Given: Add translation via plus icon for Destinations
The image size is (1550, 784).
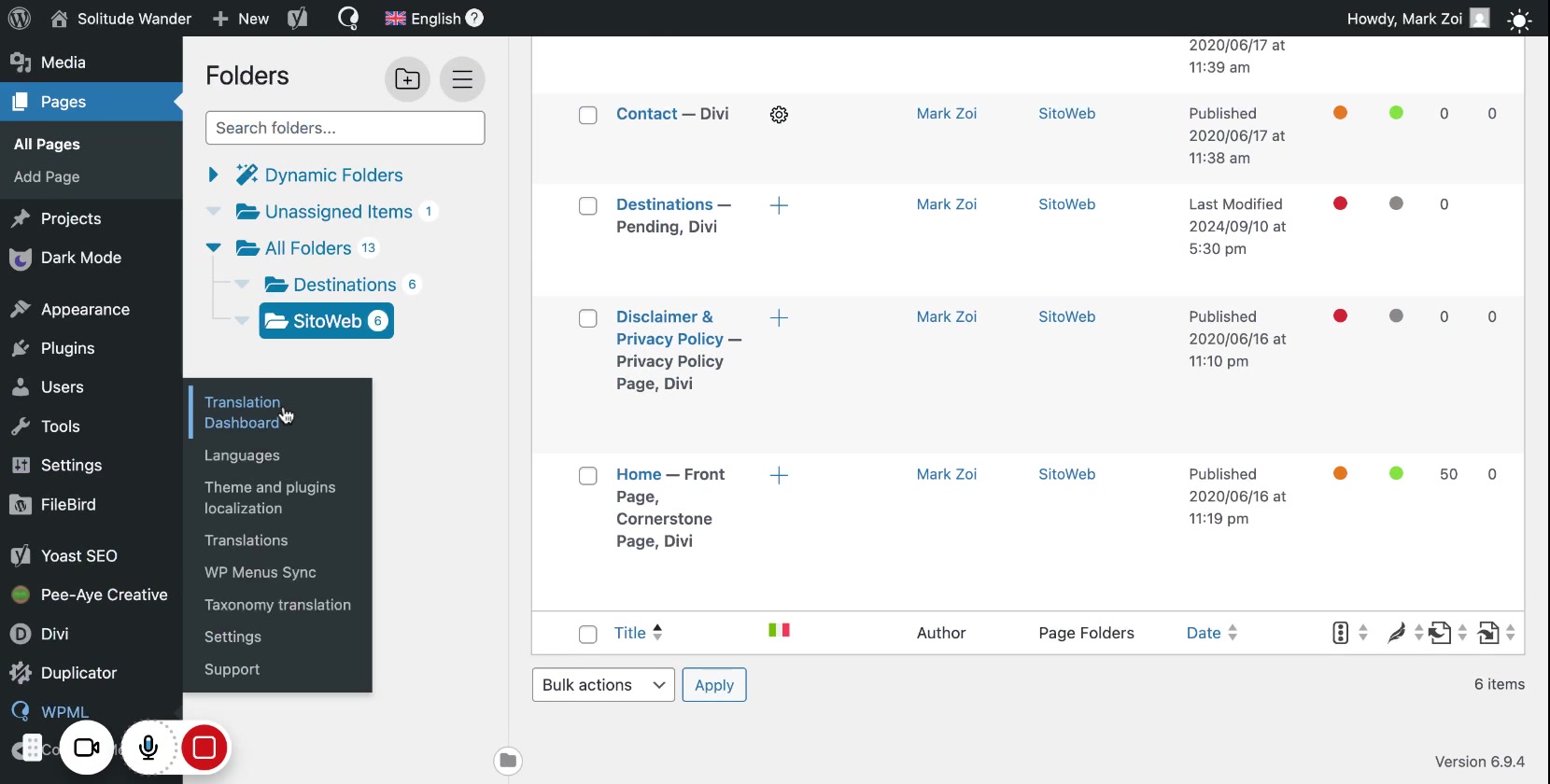Looking at the screenshot, I should point(779,205).
